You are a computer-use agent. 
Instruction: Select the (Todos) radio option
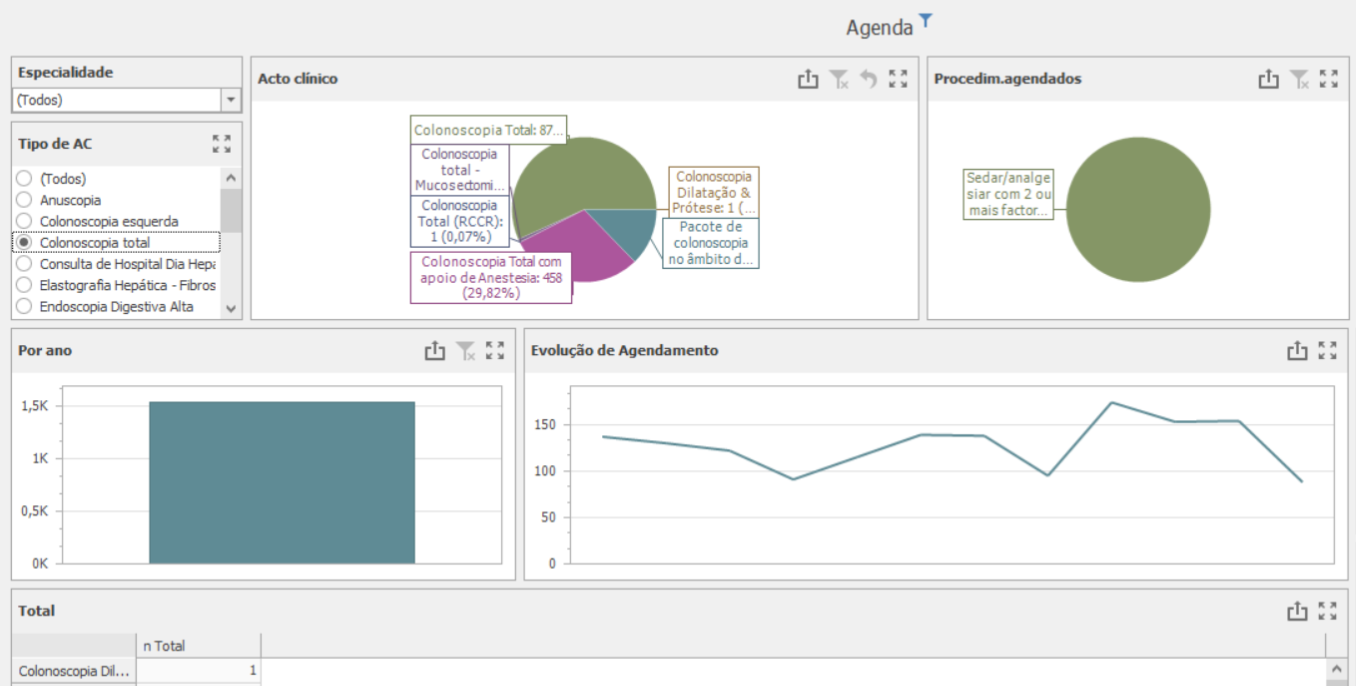pos(24,179)
